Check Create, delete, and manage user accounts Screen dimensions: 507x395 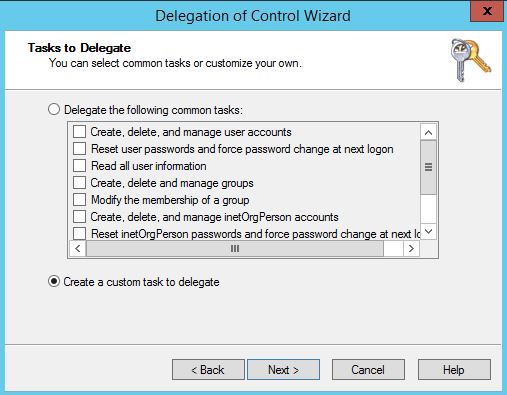[79, 132]
